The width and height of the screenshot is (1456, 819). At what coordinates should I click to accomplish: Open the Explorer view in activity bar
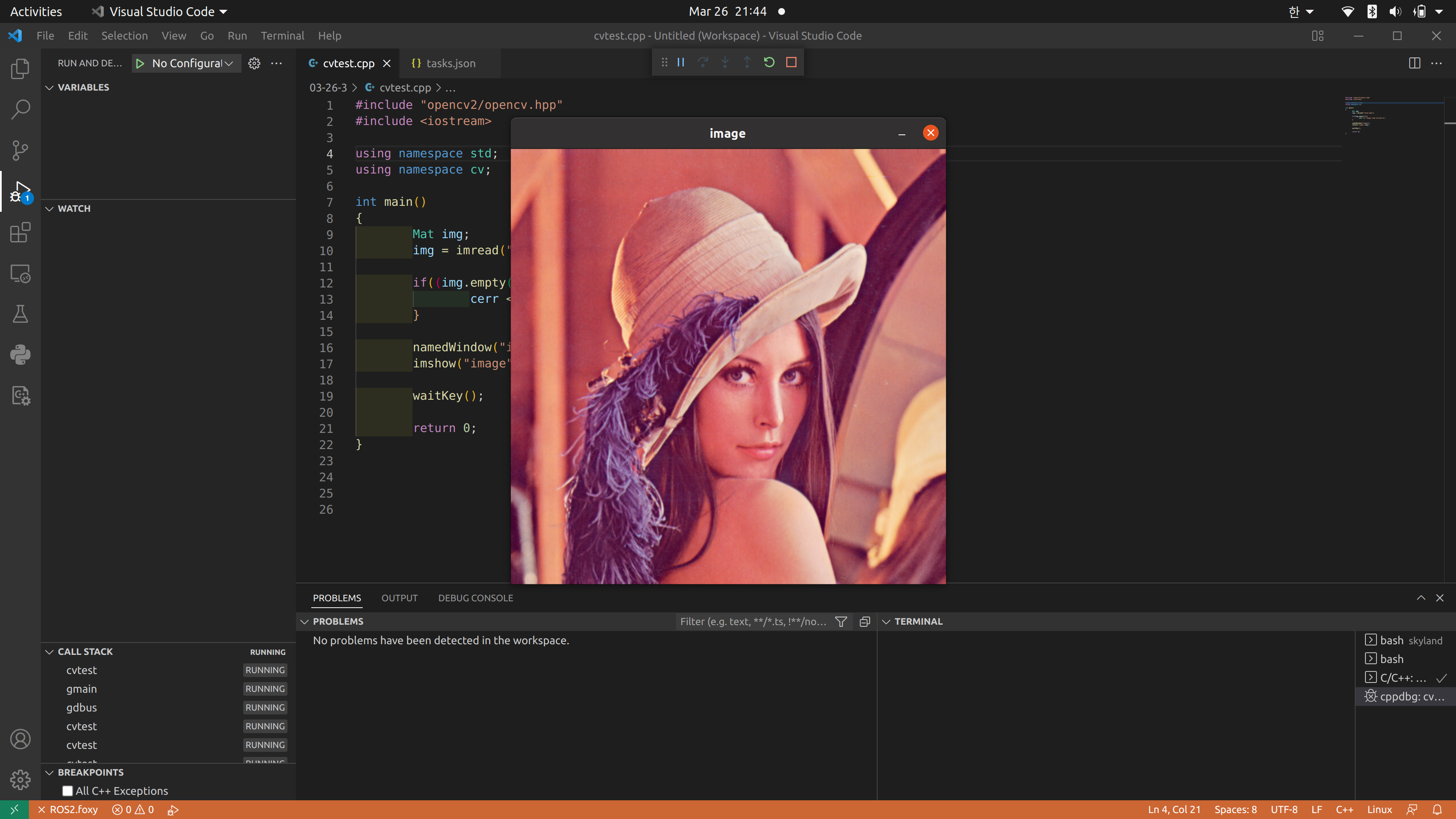(20, 69)
